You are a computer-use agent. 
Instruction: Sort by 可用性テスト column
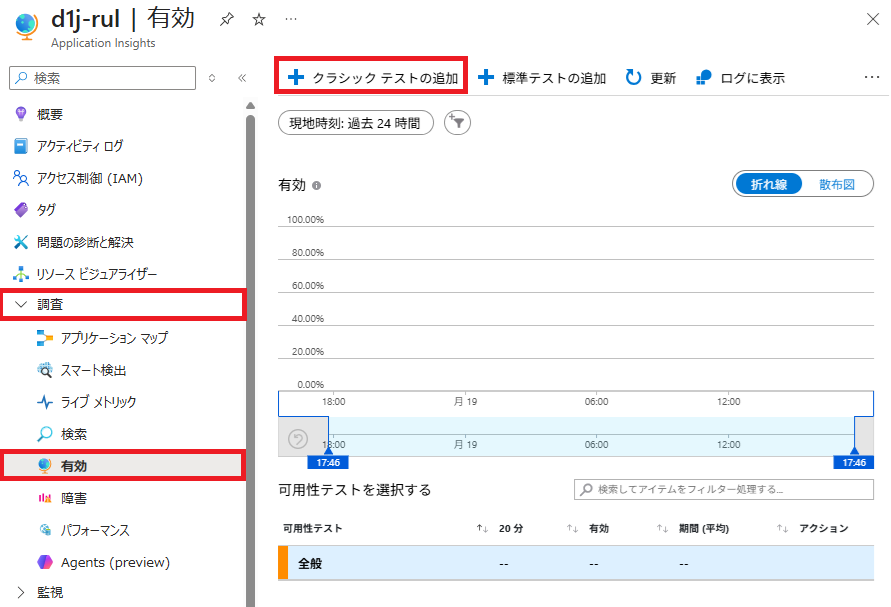tap(482, 528)
